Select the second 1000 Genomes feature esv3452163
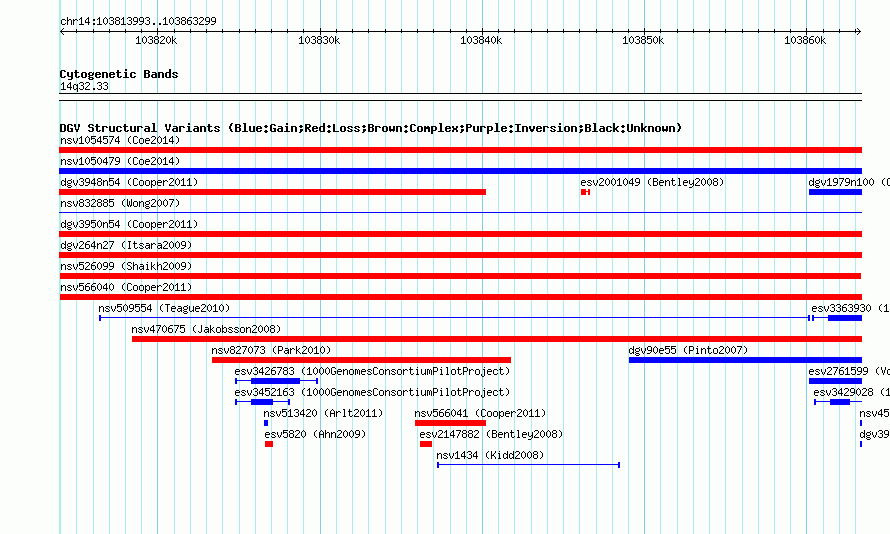Screen dimensions: 890x534 tap(262, 402)
